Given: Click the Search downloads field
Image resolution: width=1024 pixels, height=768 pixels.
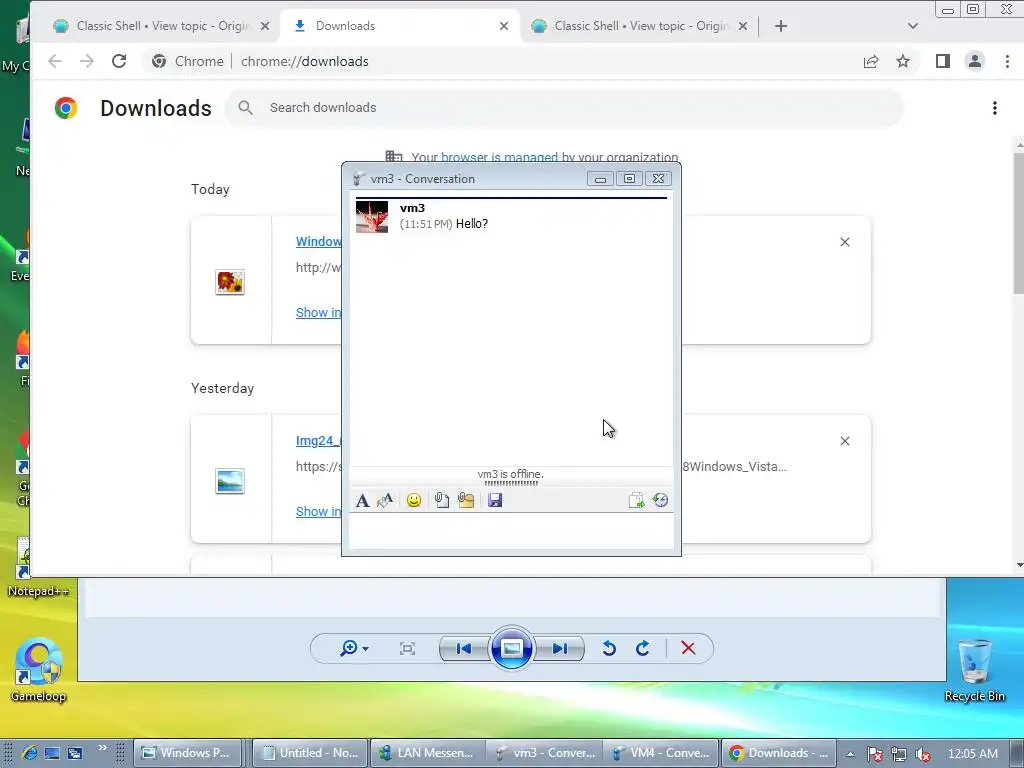Looking at the screenshot, I should (x=564, y=108).
